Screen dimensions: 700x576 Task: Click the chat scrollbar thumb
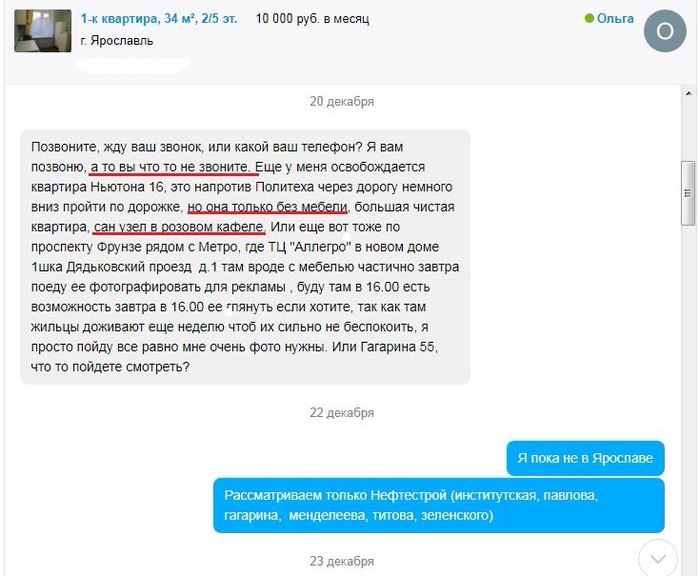688,193
